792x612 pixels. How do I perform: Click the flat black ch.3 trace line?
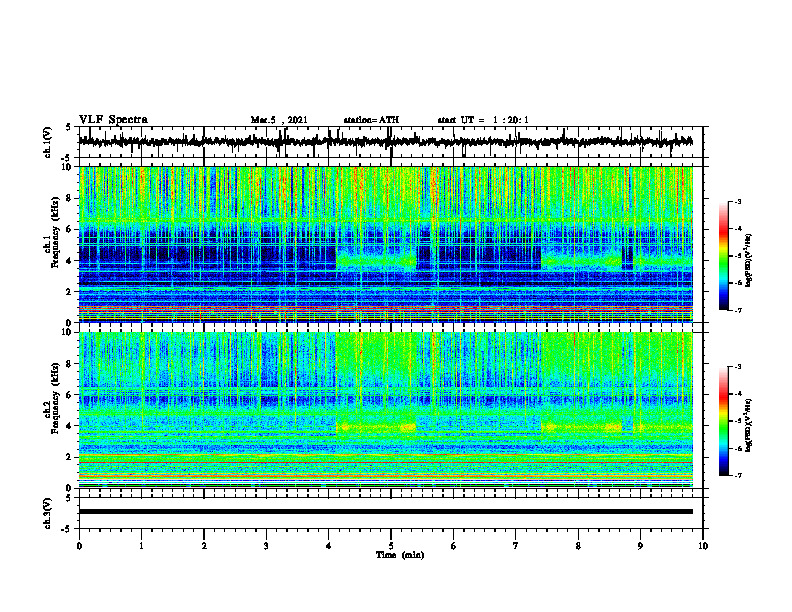point(386,512)
